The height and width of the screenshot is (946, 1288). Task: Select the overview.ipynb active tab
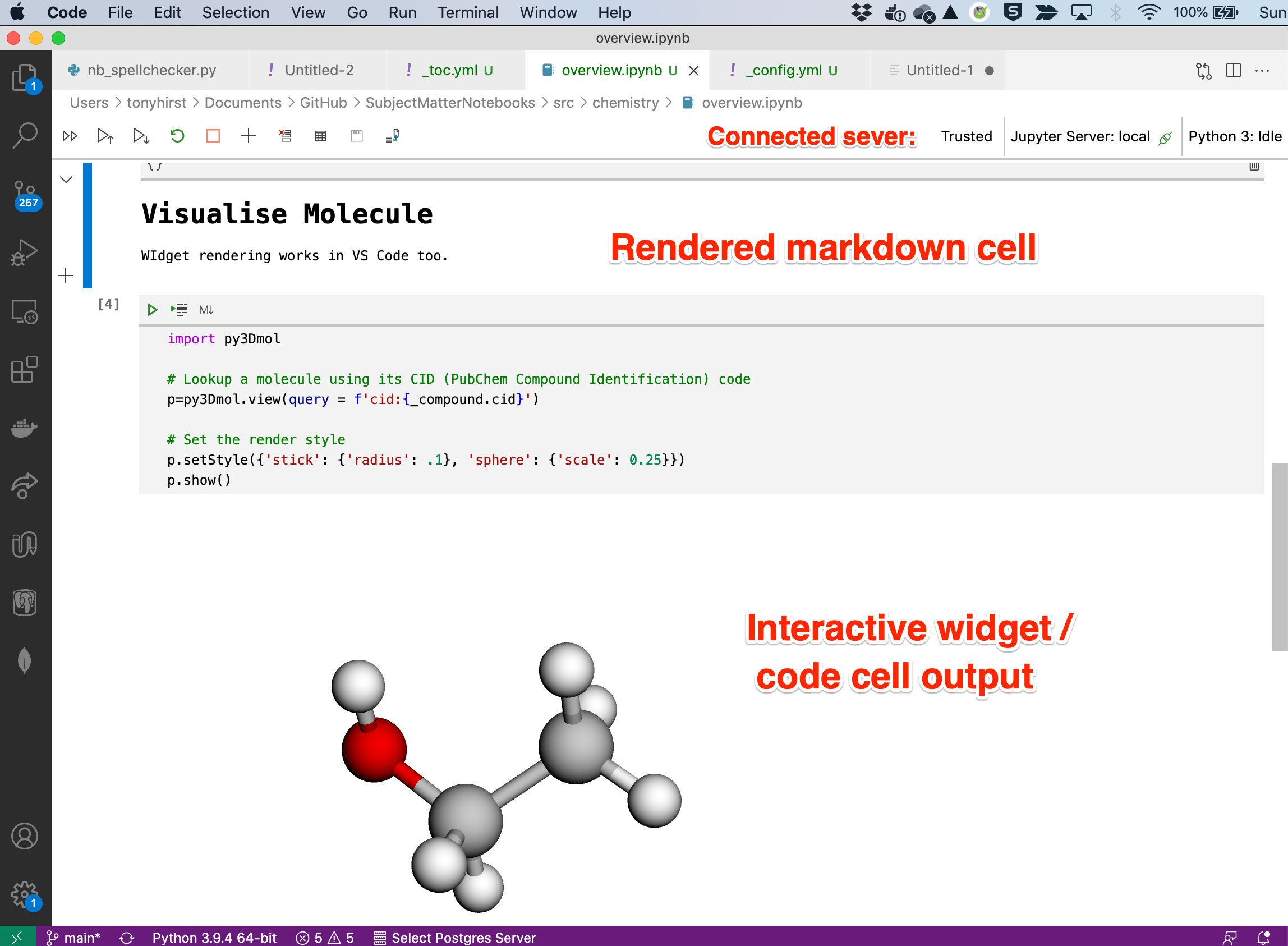612,71
